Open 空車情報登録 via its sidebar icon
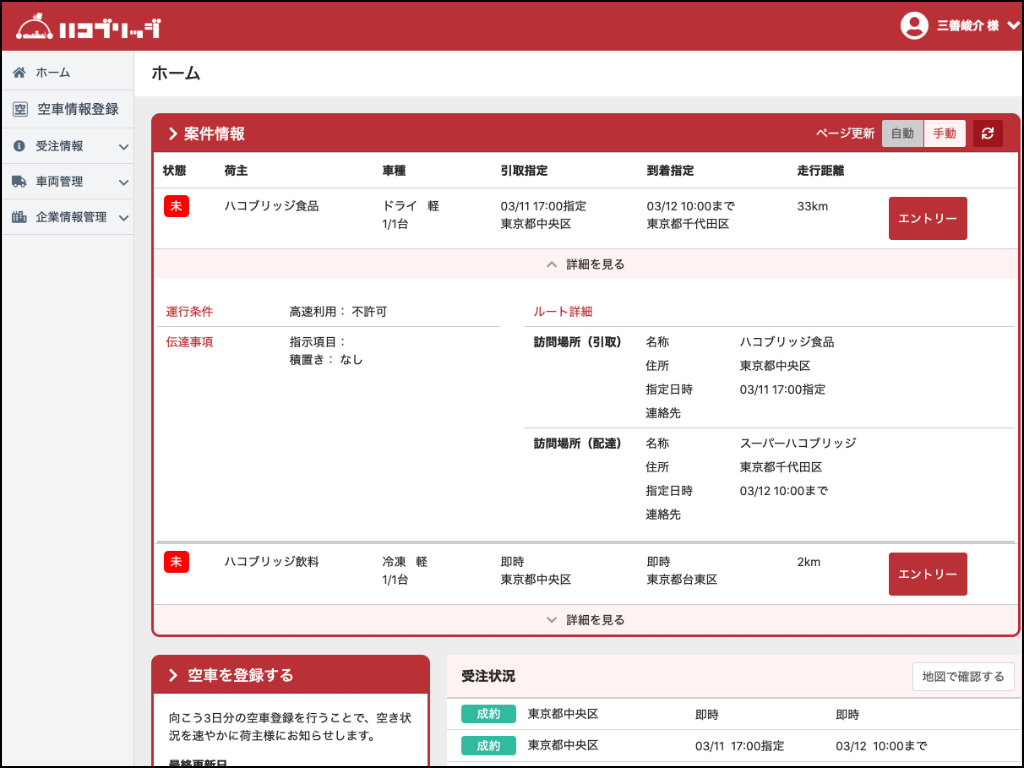 pos(18,108)
